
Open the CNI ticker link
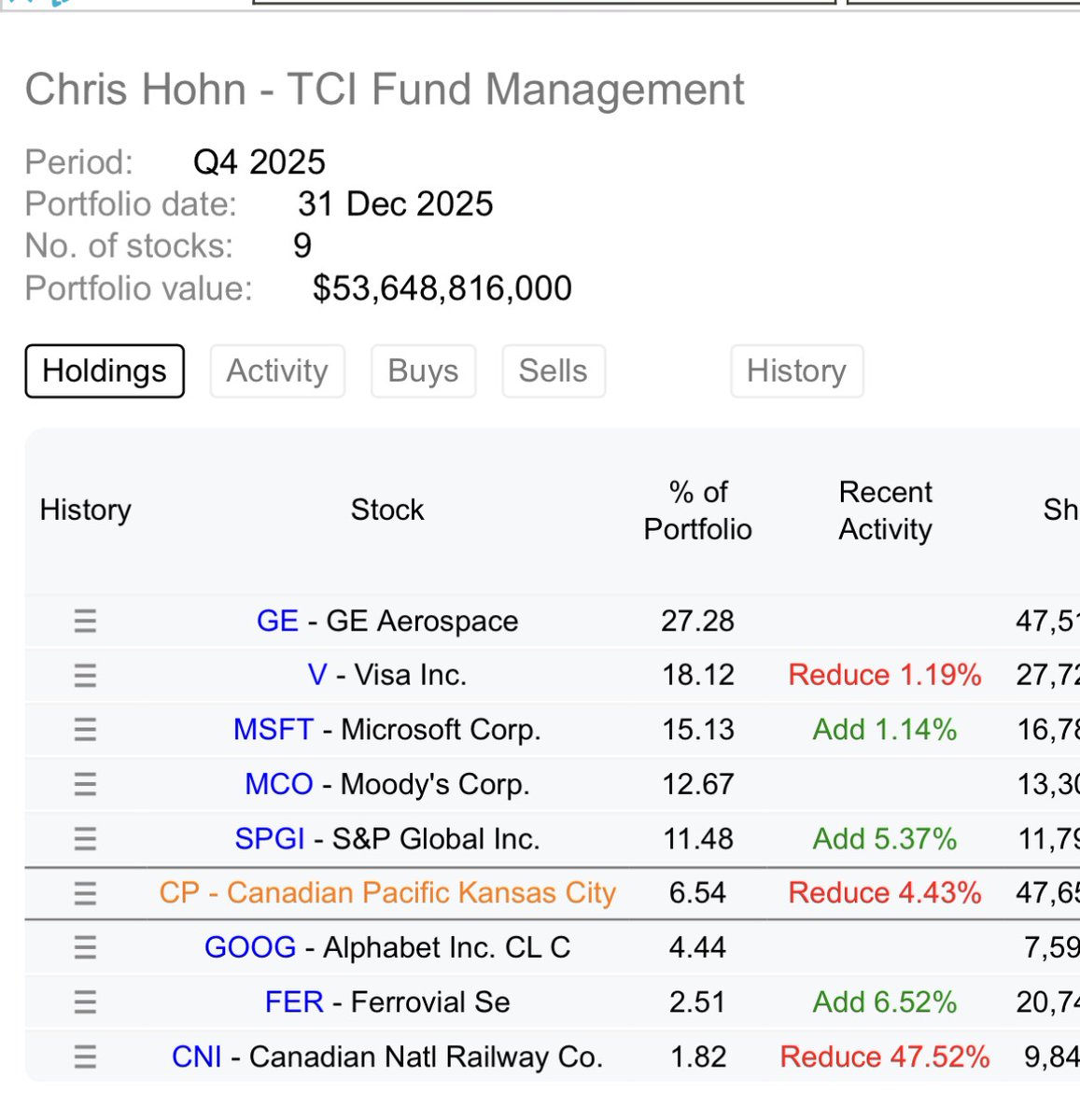coord(197,1057)
